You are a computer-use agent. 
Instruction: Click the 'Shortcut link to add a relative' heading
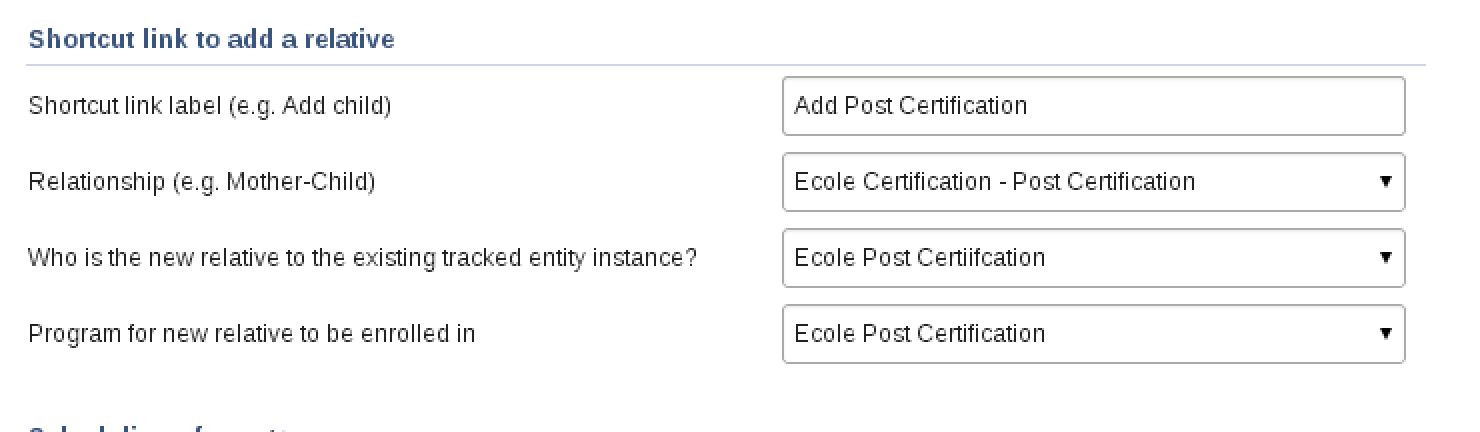click(211, 39)
